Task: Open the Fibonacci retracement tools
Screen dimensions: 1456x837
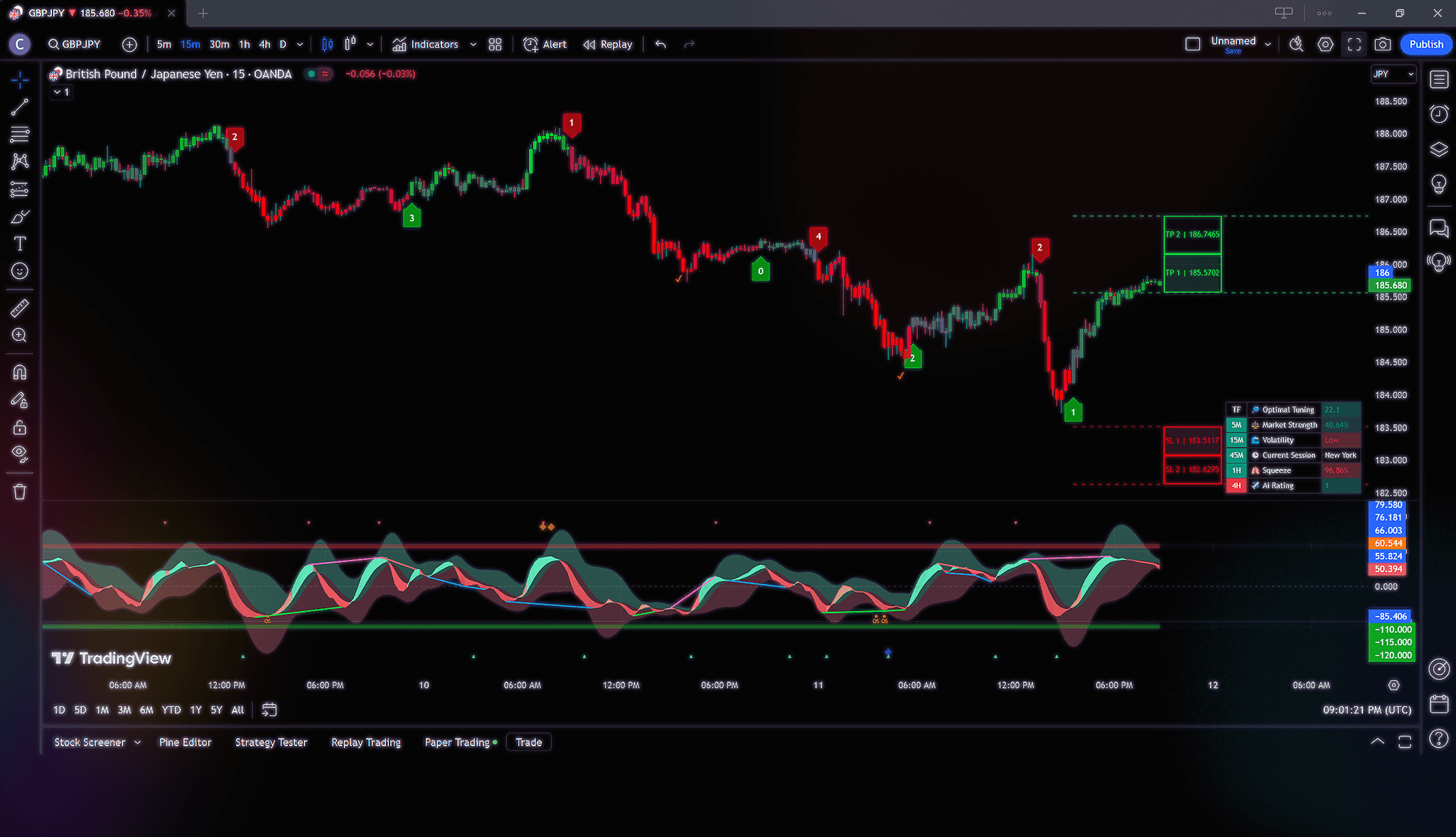Action: point(20,134)
